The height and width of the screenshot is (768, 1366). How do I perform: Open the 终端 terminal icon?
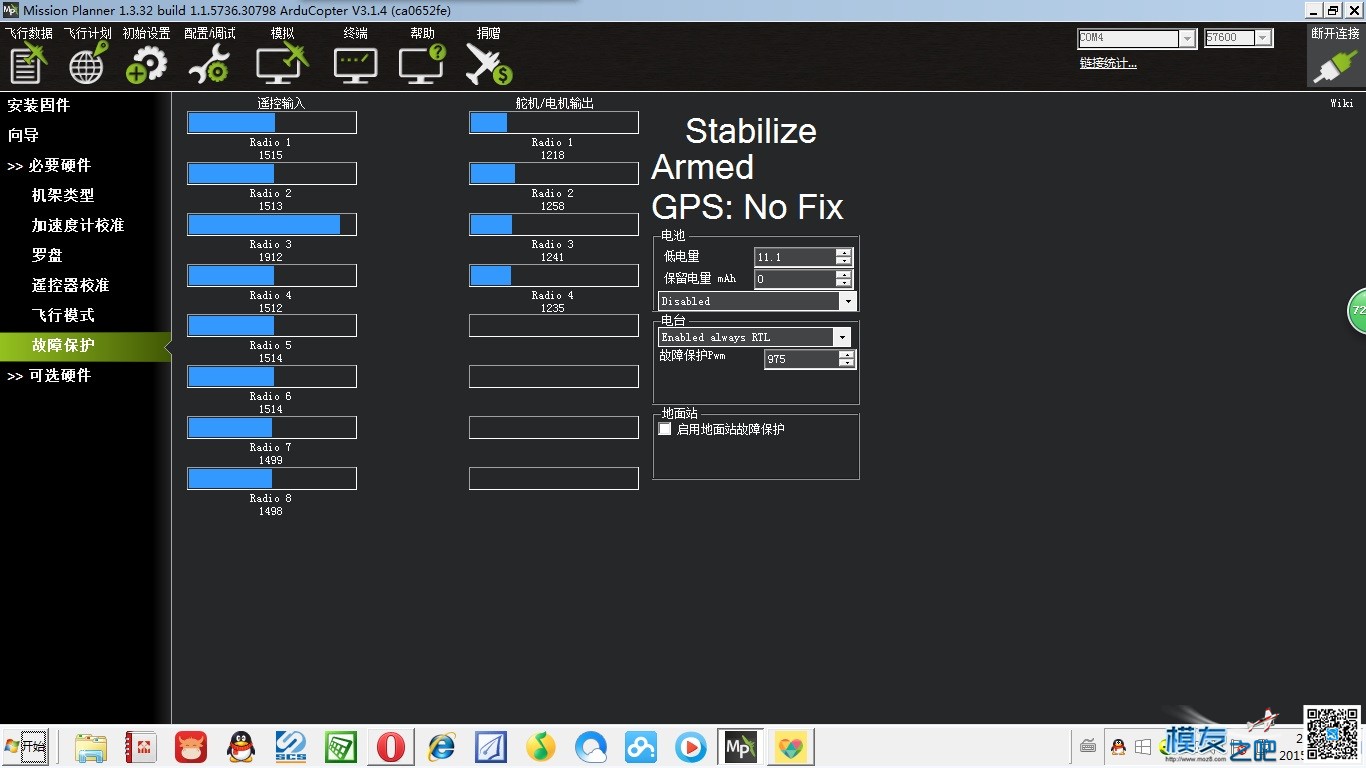click(x=355, y=63)
